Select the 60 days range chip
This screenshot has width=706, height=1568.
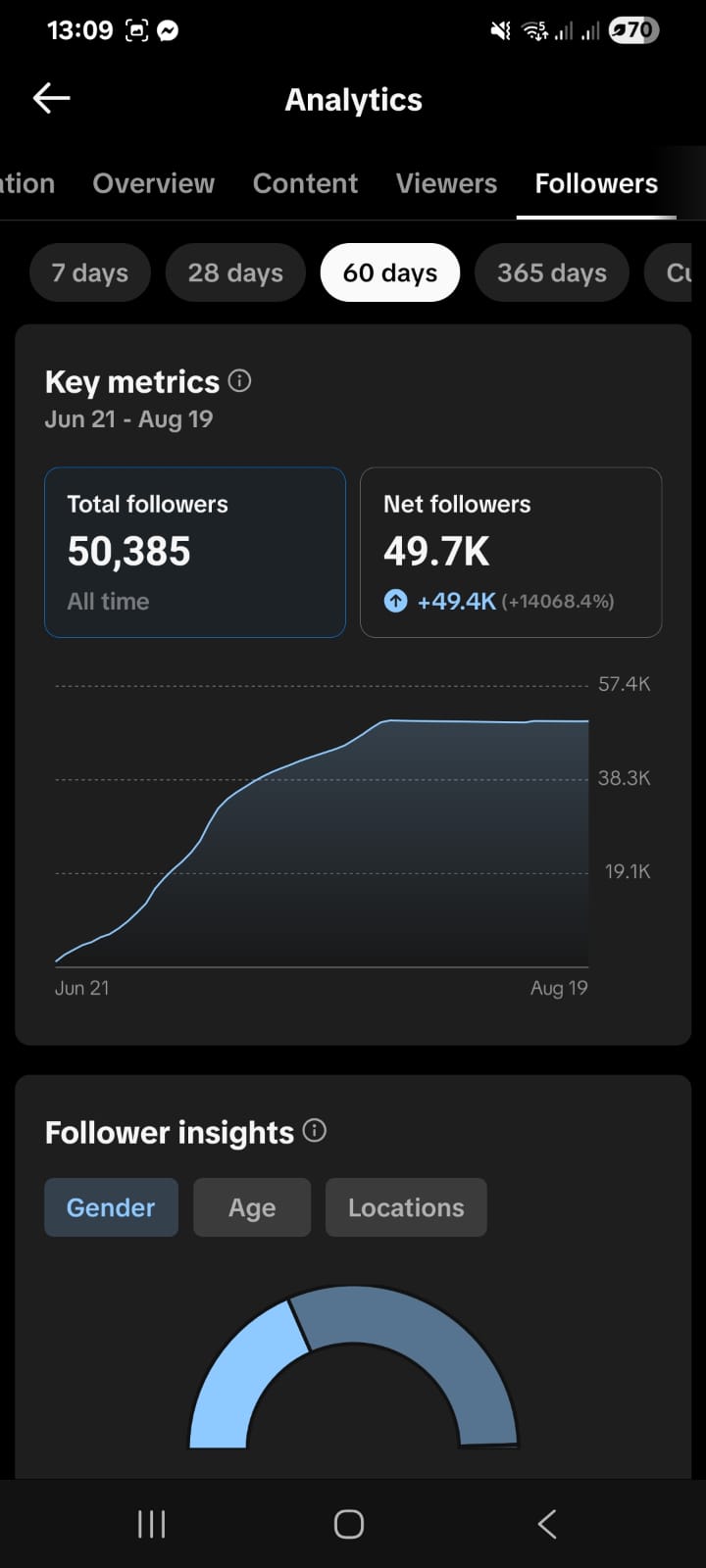pos(390,272)
